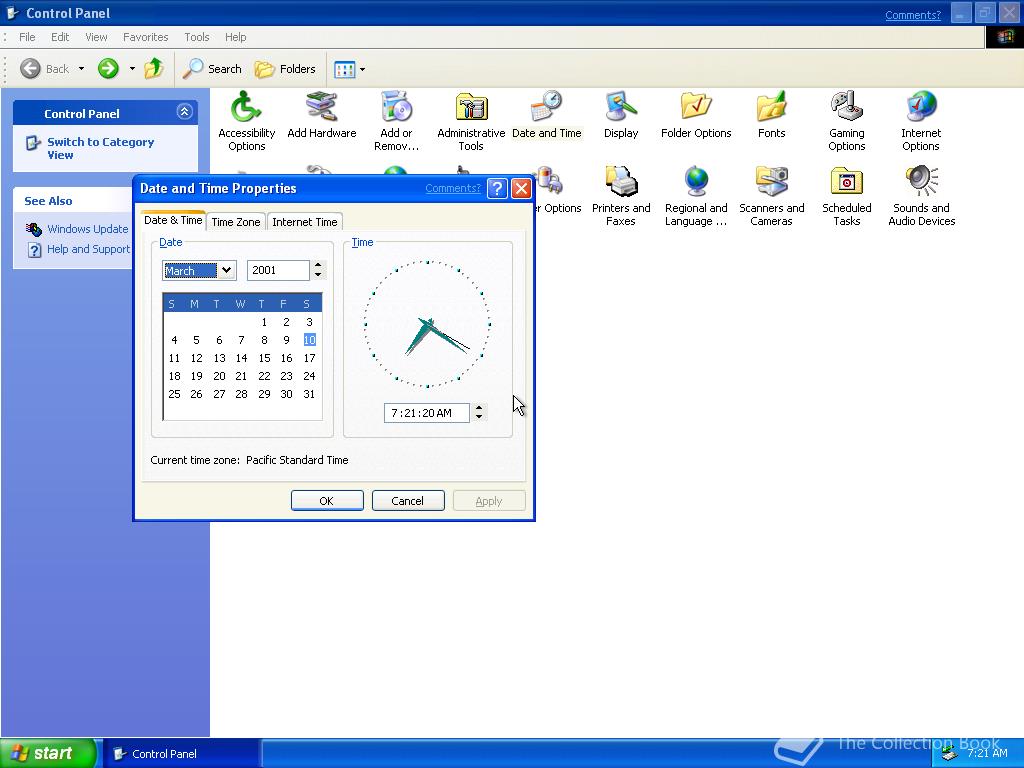
Task: Click the Views toolbar icon
Action: tap(344, 69)
